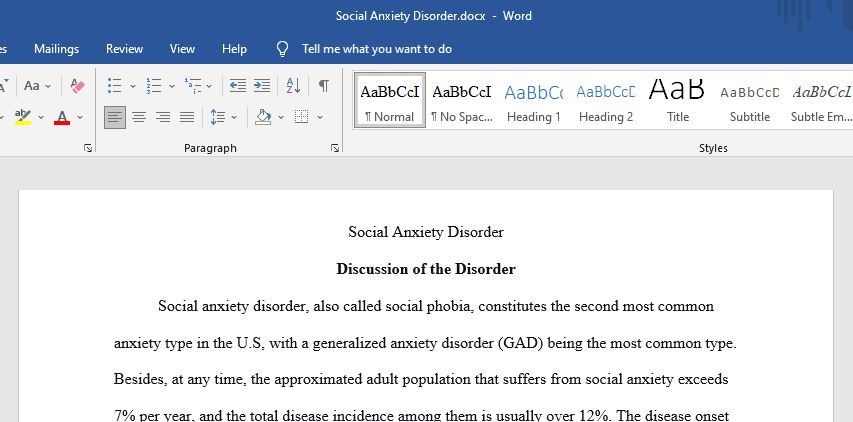Click the Clear All Formatting eraser icon
Screen dimensions: 853x422
point(77,86)
